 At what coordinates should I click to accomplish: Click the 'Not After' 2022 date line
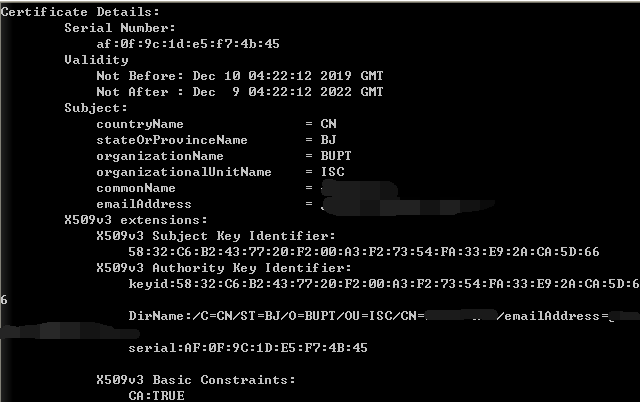[242, 92]
